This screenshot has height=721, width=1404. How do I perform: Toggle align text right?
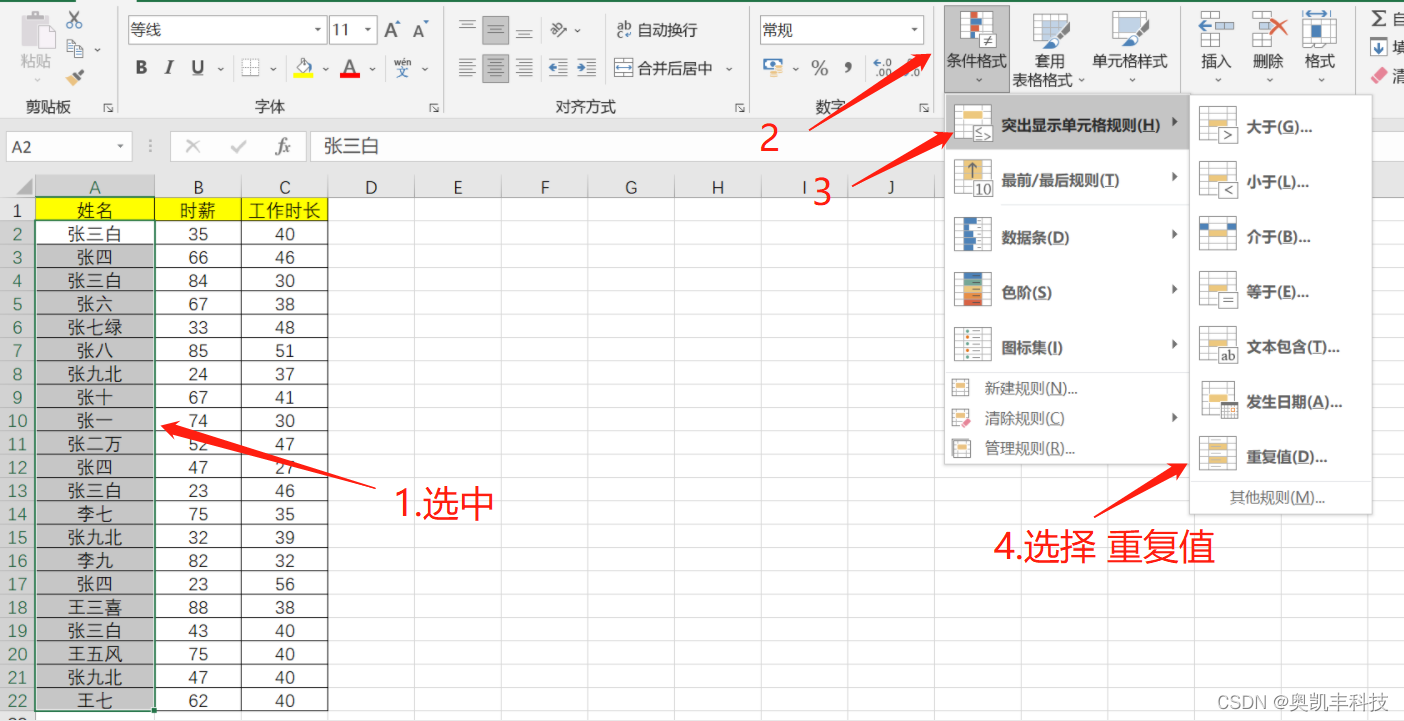tap(524, 68)
